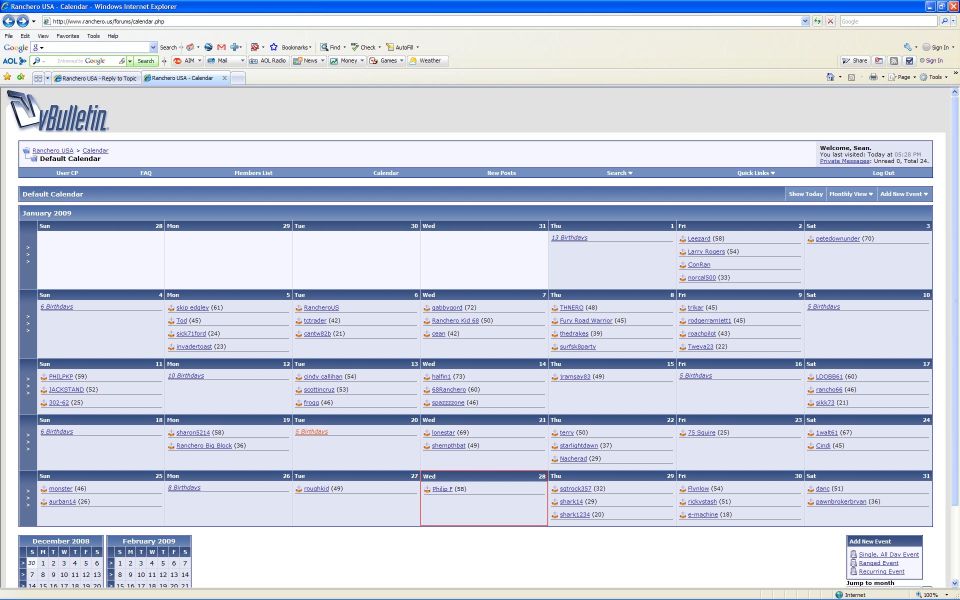This screenshot has width=960, height=600.
Task: Click the Weather button in AOL toolbar
Action: coord(426,61)
